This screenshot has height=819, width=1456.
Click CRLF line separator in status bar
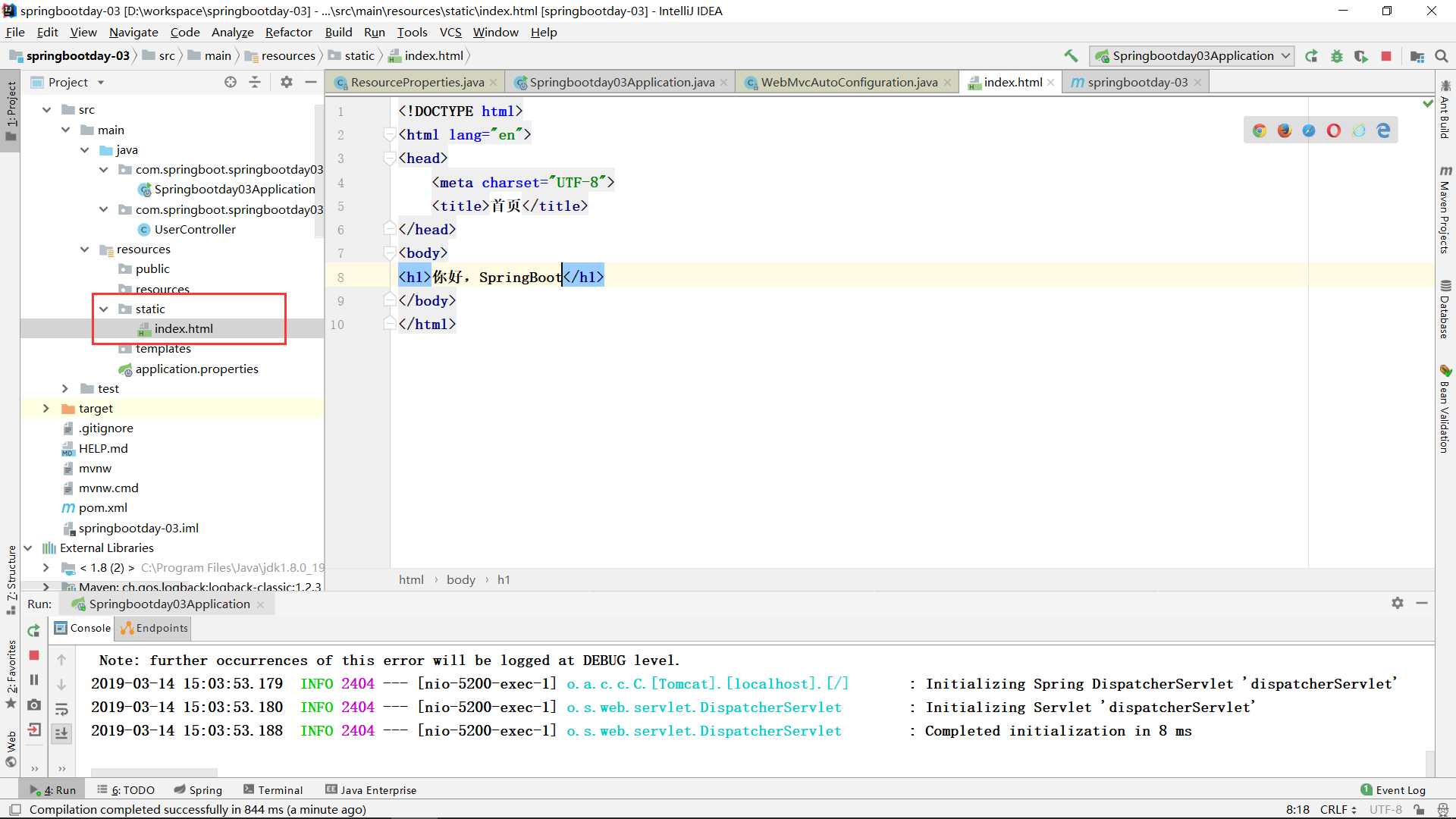(1338, 809)
